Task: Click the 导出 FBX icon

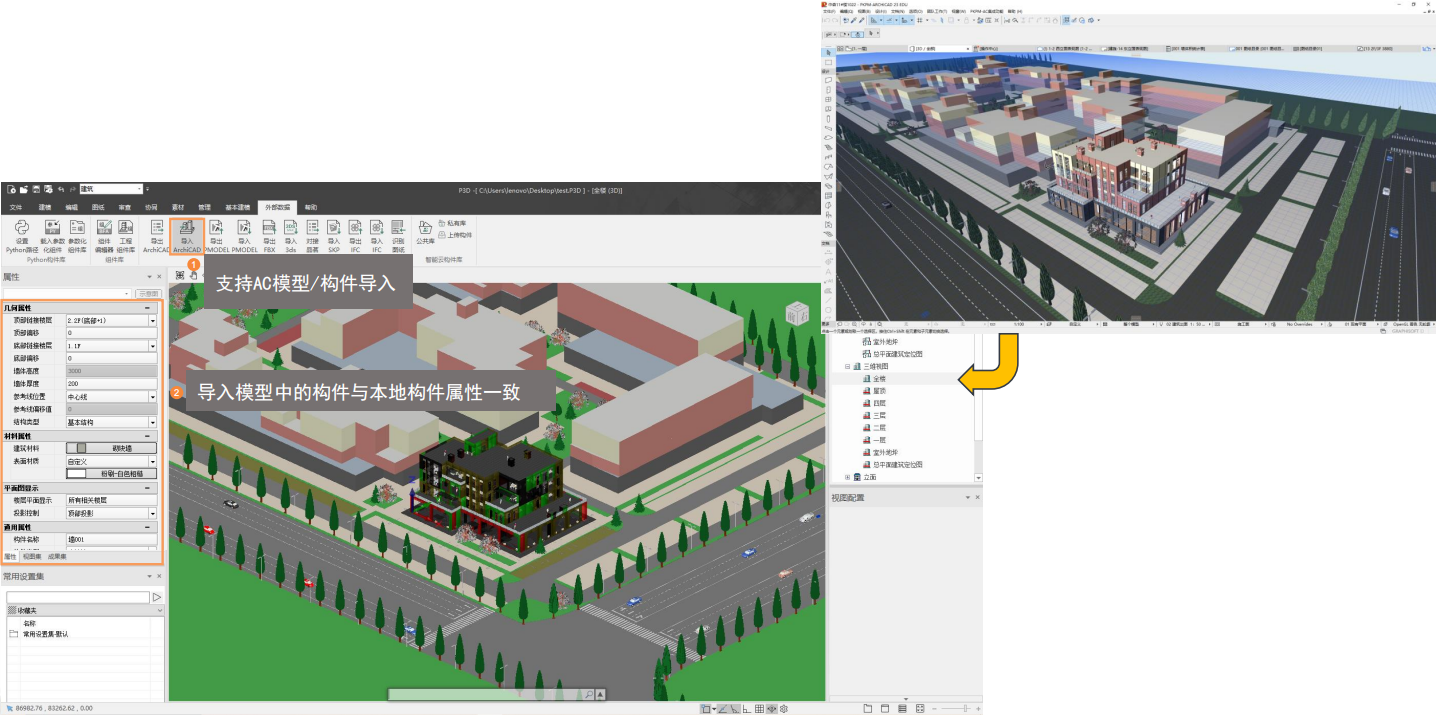Action: point(269,234)
